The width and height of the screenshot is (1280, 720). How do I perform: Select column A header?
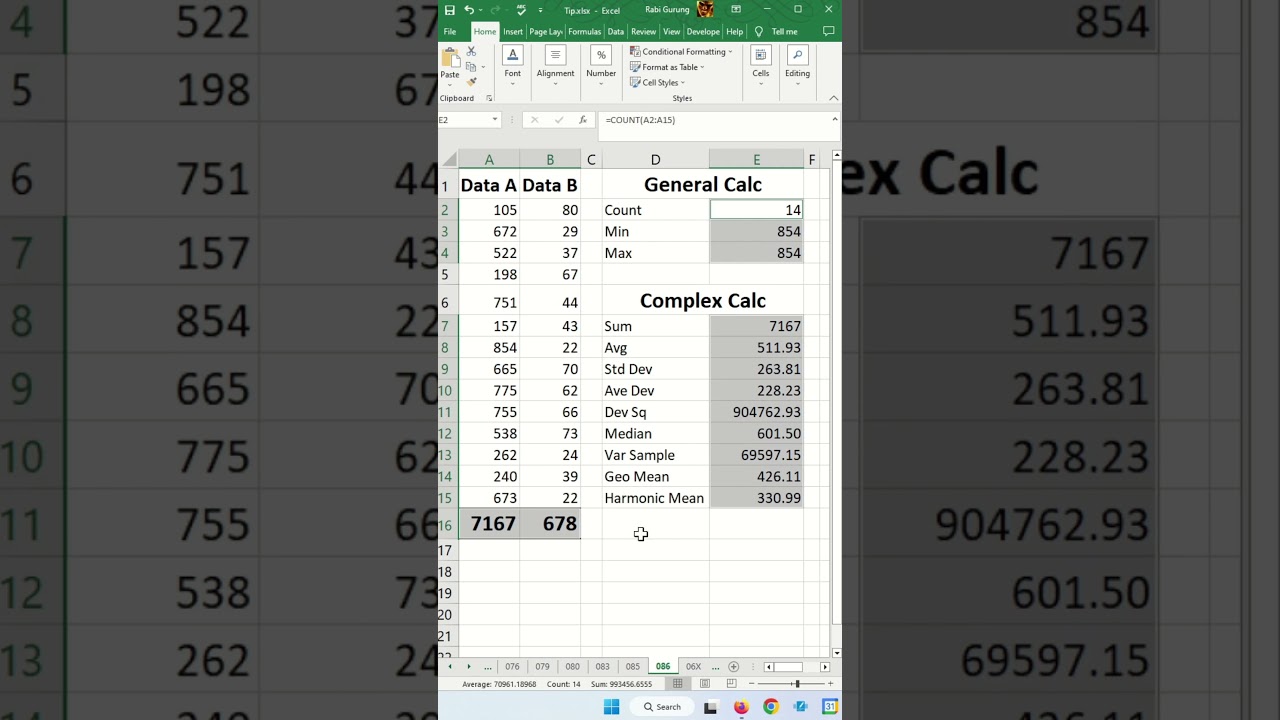489,160
